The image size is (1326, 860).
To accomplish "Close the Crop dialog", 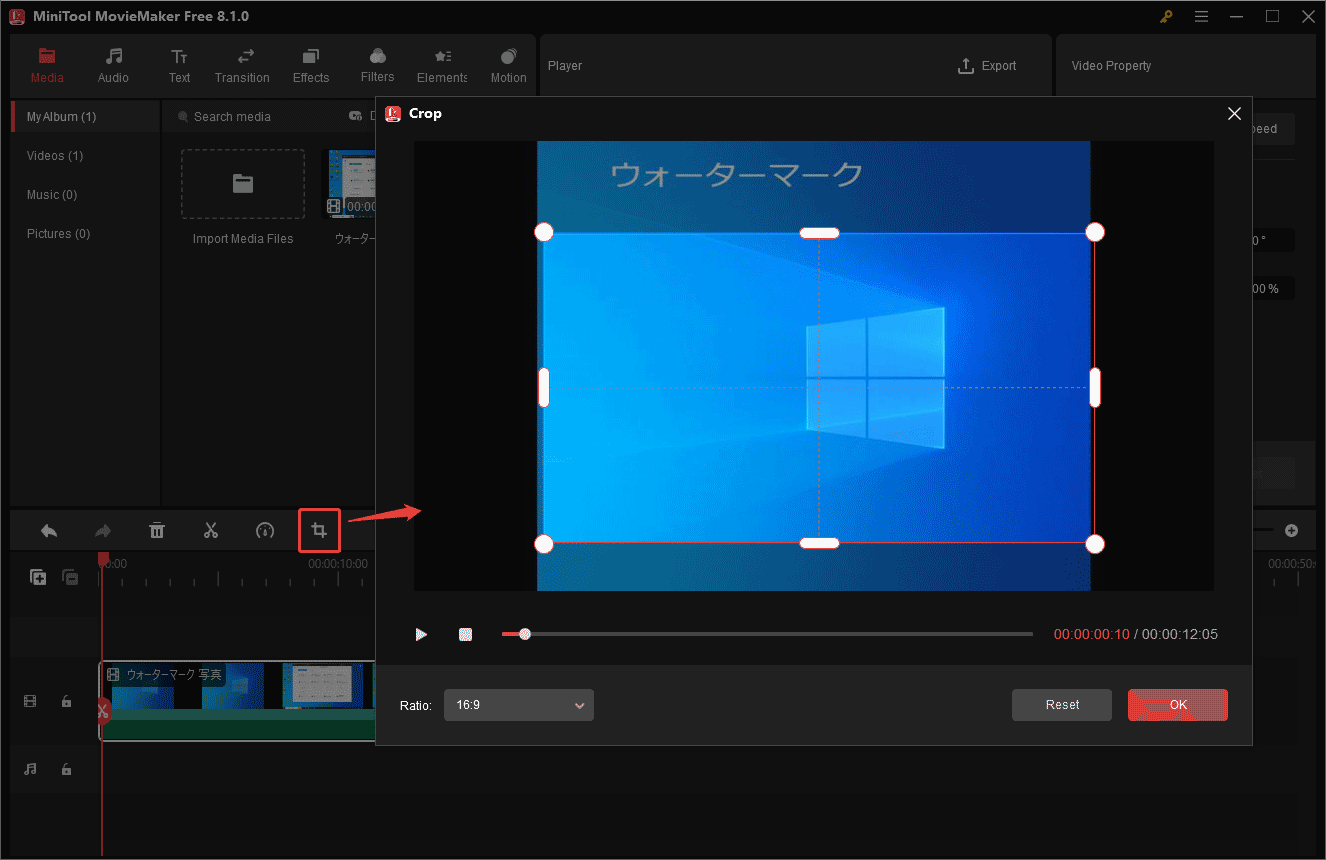I will pyautogui.click(x=1234, y=114).
